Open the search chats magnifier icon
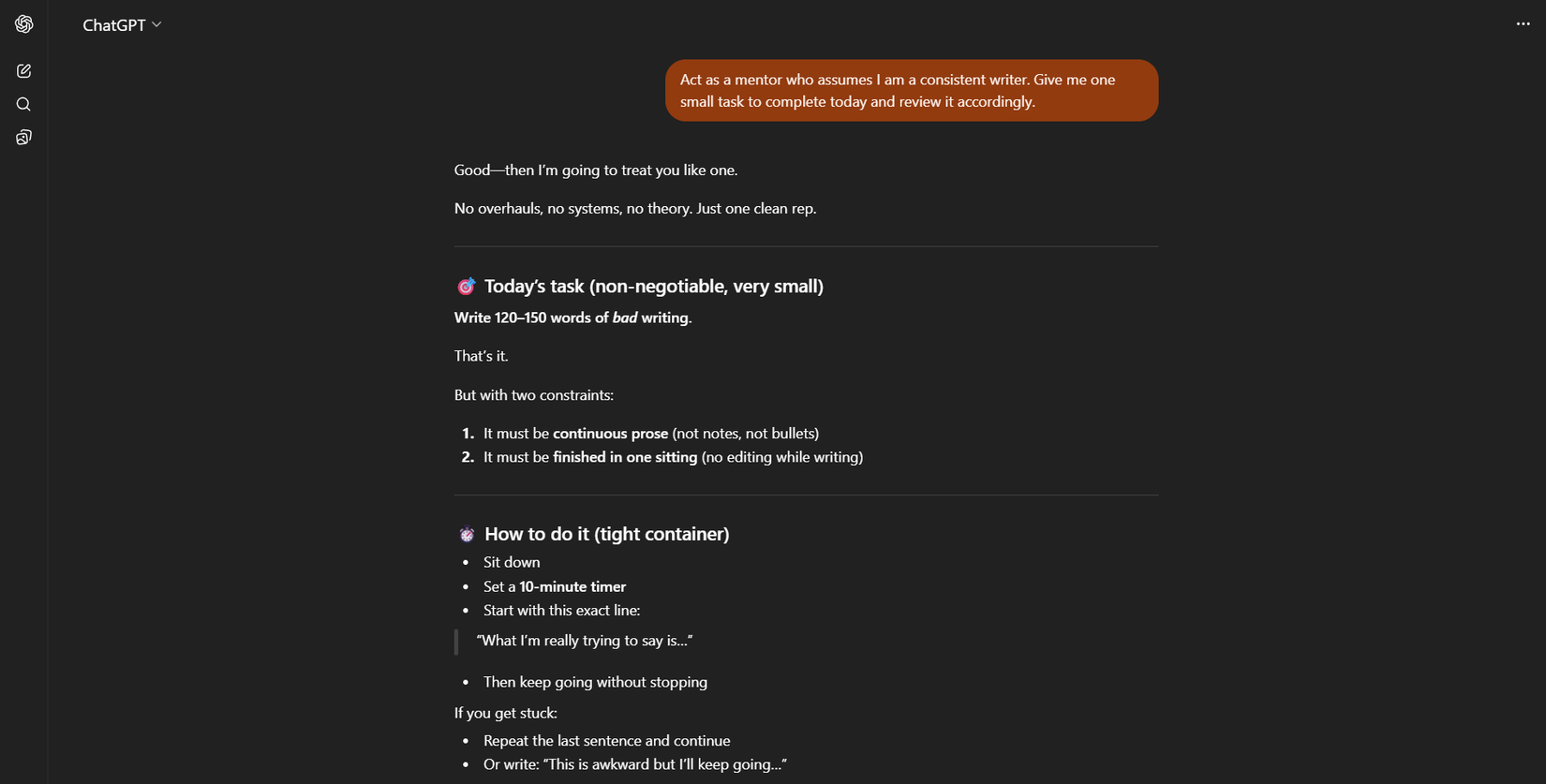Screen dimensions: 1546x784 pyautogui.click(x=24, y=105)
